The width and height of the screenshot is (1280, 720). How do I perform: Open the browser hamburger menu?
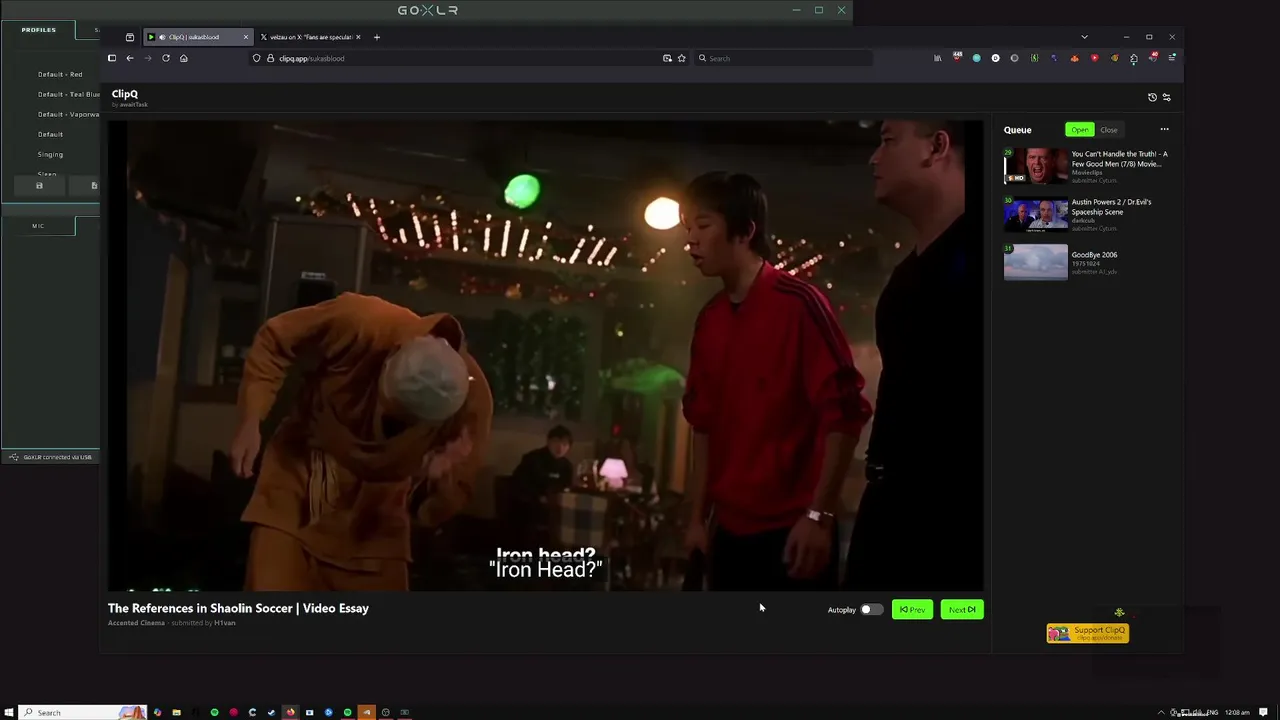[x=1172, y=58]
